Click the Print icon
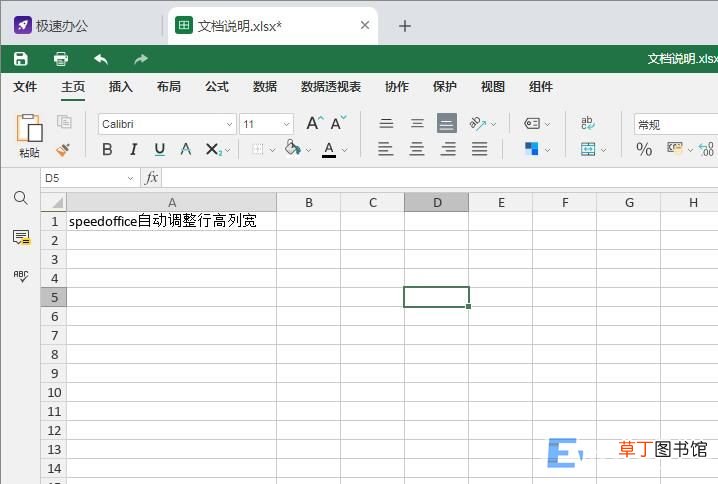The width and height of the screenshot is (718, 484). point(61,59)
